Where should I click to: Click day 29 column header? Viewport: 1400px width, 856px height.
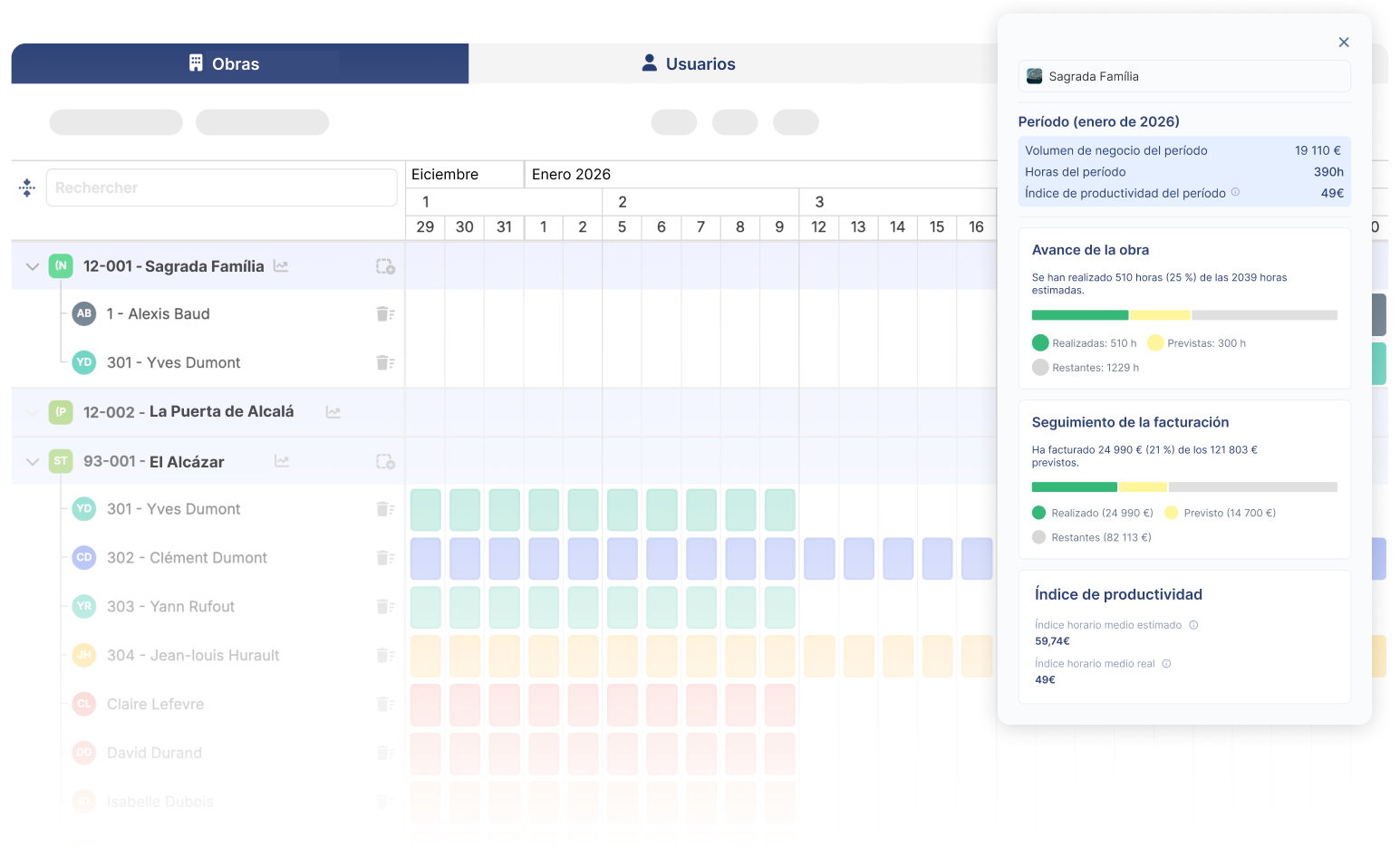tap(425, 227)
